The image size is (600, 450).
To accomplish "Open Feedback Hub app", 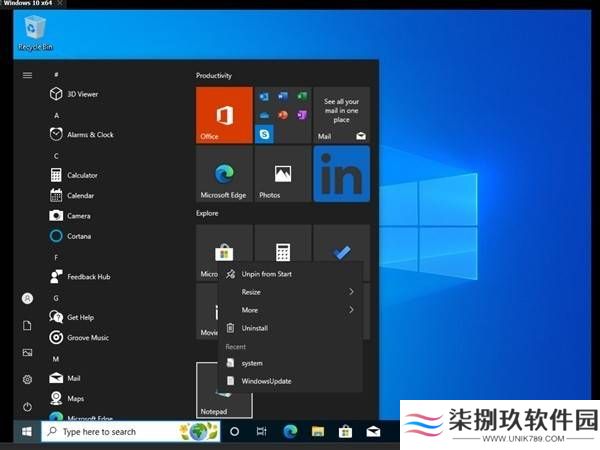I will [x=80, y=276].
